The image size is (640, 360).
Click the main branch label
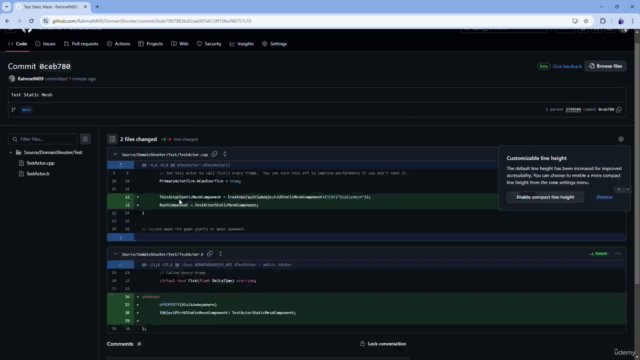click(x=27, y=109)
